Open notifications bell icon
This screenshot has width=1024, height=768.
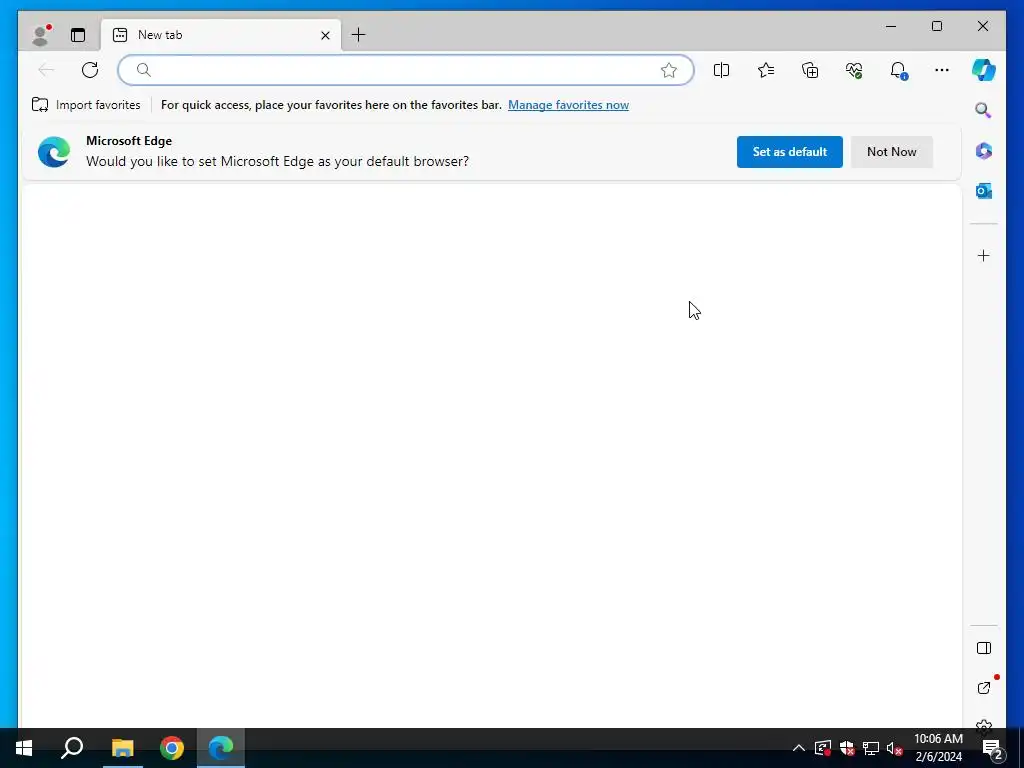coord(899,71)
